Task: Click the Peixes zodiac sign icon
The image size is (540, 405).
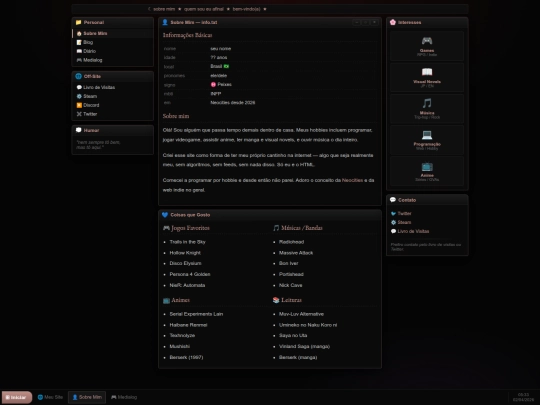Action: tap(213, 84)
